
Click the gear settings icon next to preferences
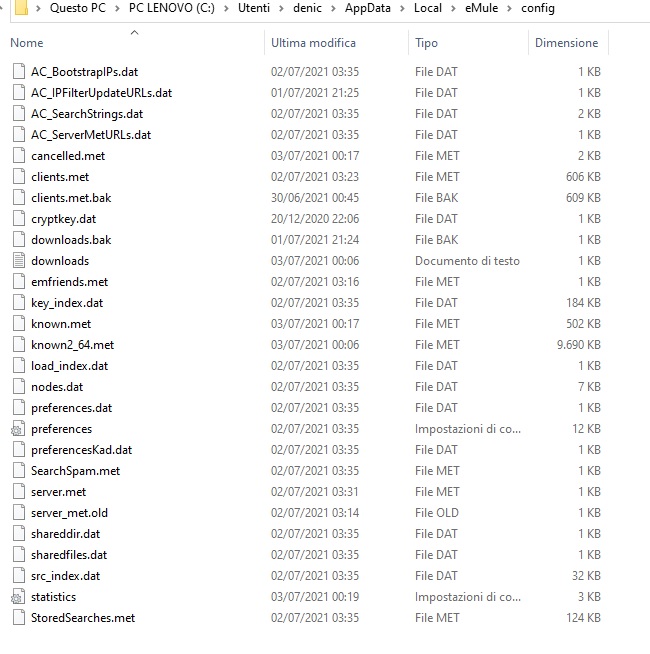[18, 428]
